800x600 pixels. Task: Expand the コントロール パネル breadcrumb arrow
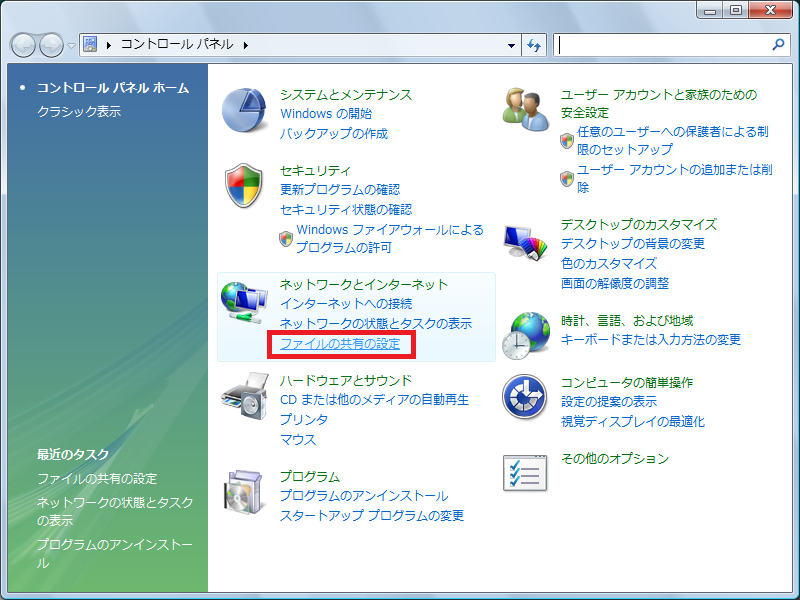245,46
